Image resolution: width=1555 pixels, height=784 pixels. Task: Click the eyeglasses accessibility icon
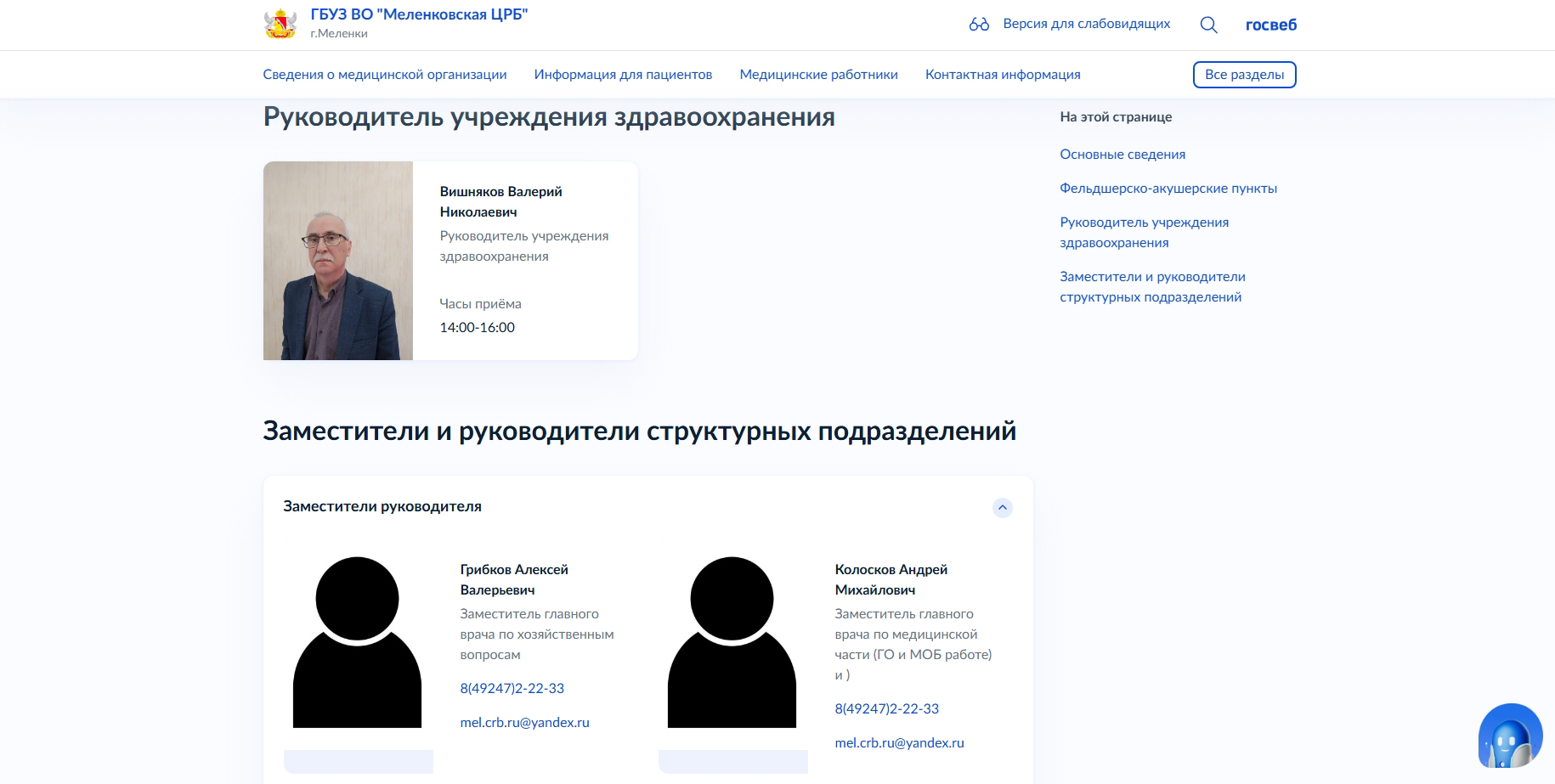coord(979,25)
